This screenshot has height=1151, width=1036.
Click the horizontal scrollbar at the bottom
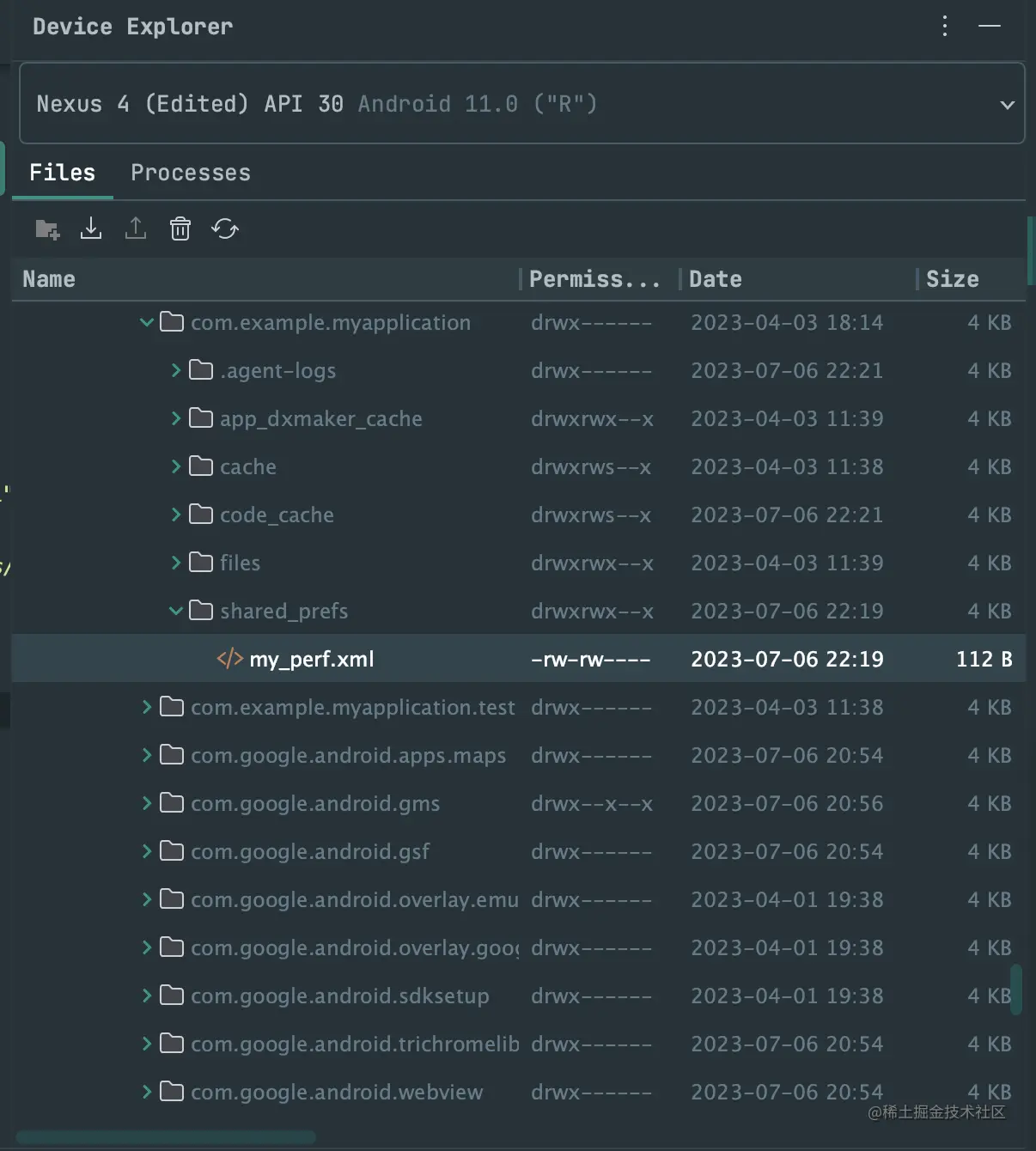(x=166, y=1137)
